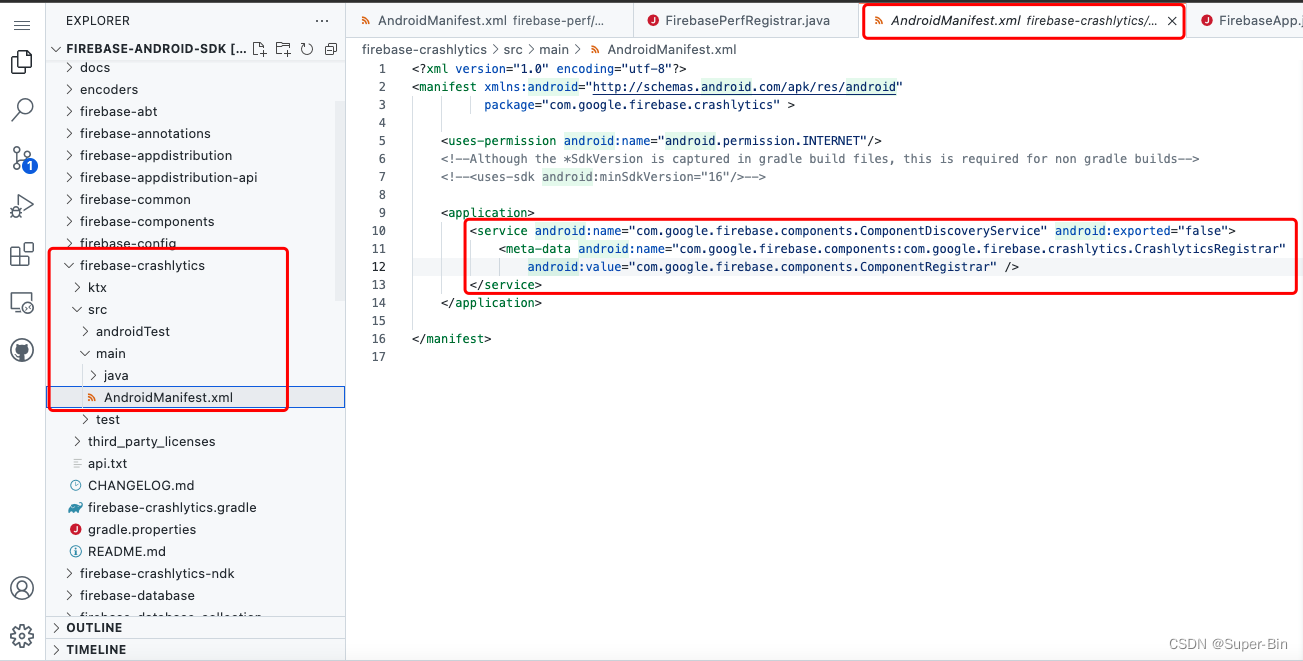This screenshot has width=1303, height=661.
Task: Open the Accounts icon in activity bar
Action: pos(22,587)
